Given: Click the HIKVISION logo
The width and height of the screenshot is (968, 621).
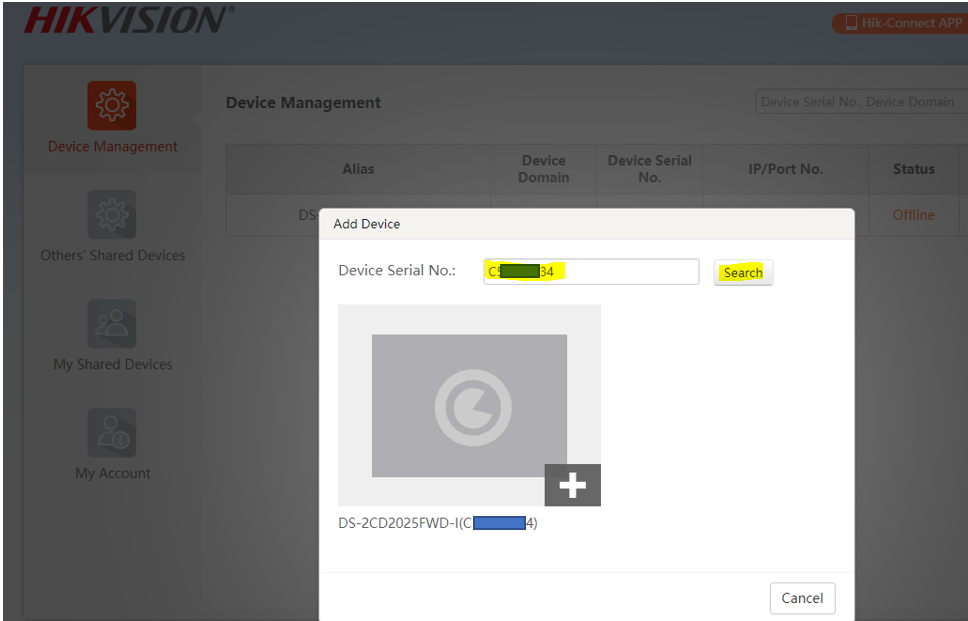Looking at the screenshot, I should pyautogui.click(x=127, y=20).
